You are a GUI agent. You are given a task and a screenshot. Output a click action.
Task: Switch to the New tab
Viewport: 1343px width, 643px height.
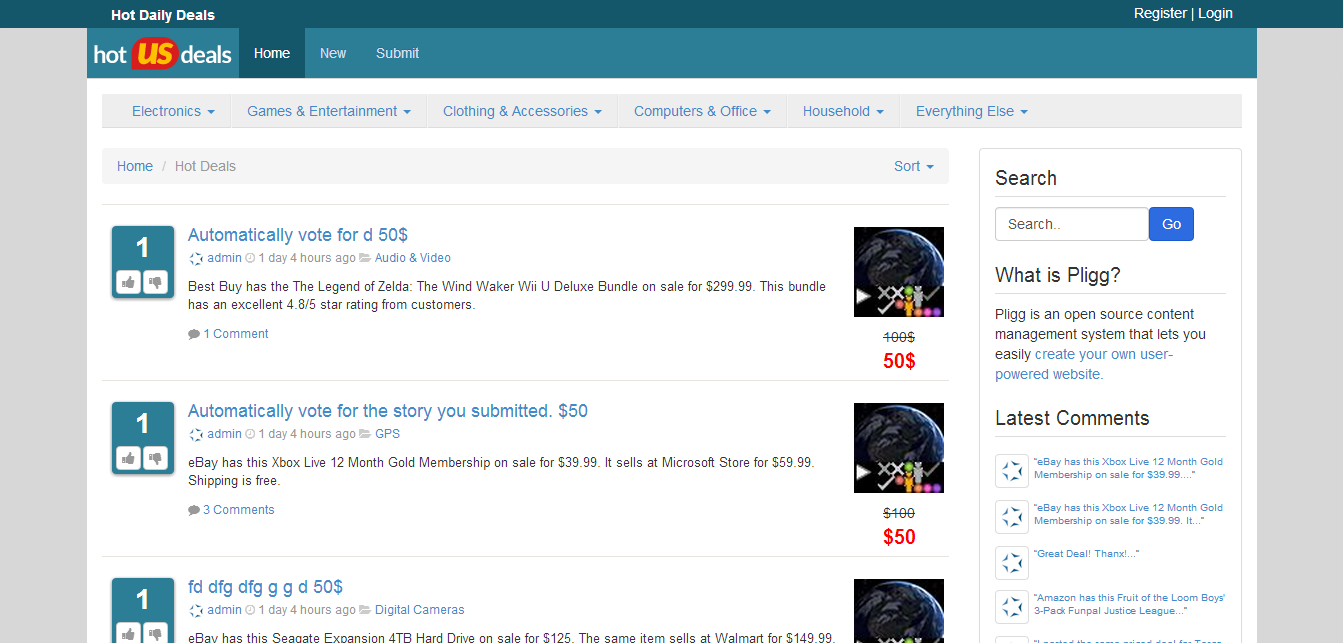(333, 53)
